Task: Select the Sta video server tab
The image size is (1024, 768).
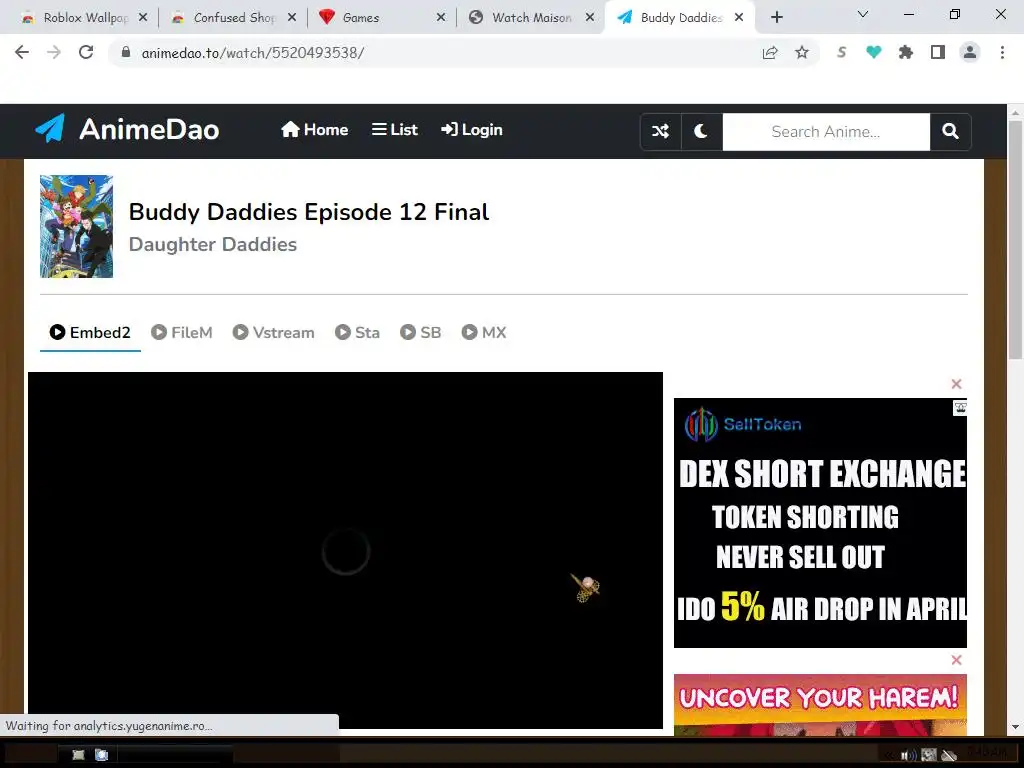Action: pyautogui.click(x=357, y=332)
